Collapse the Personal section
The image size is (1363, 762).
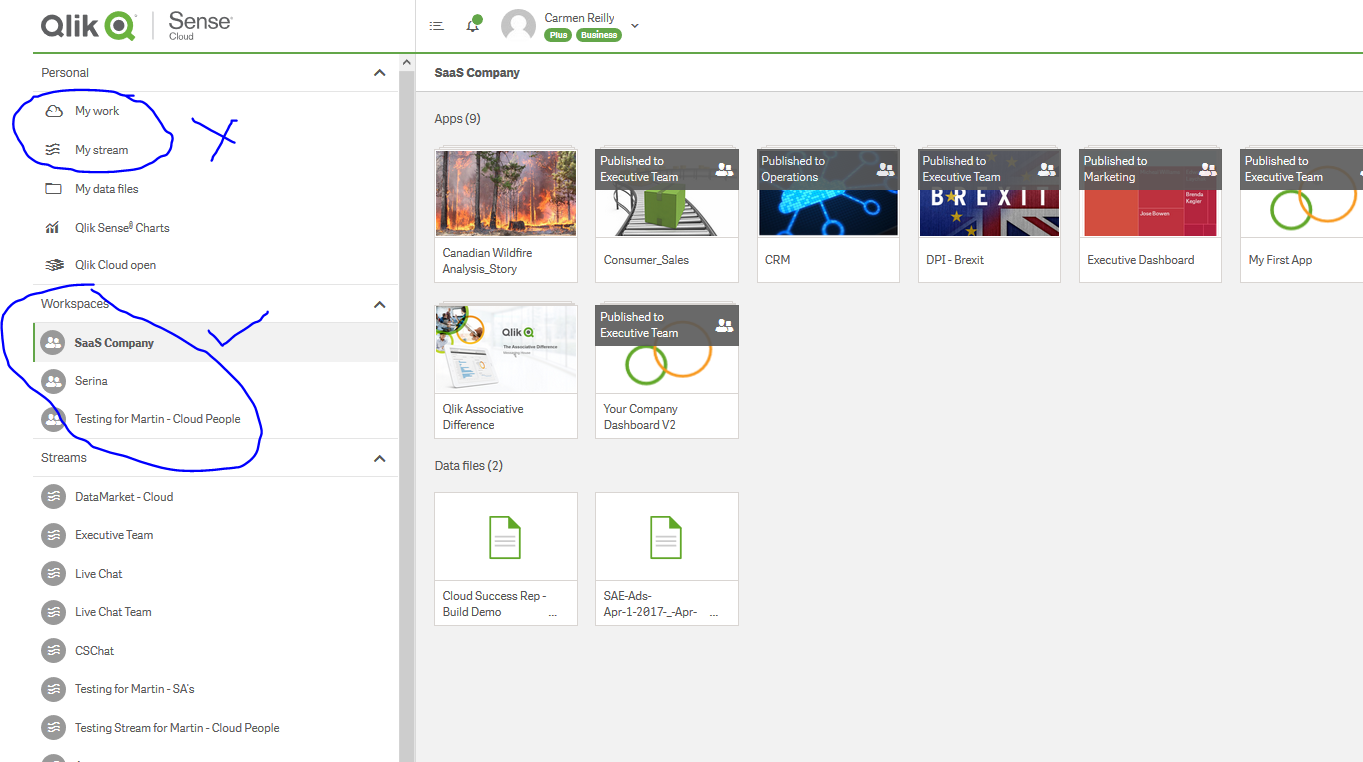(x=379, y=73)
